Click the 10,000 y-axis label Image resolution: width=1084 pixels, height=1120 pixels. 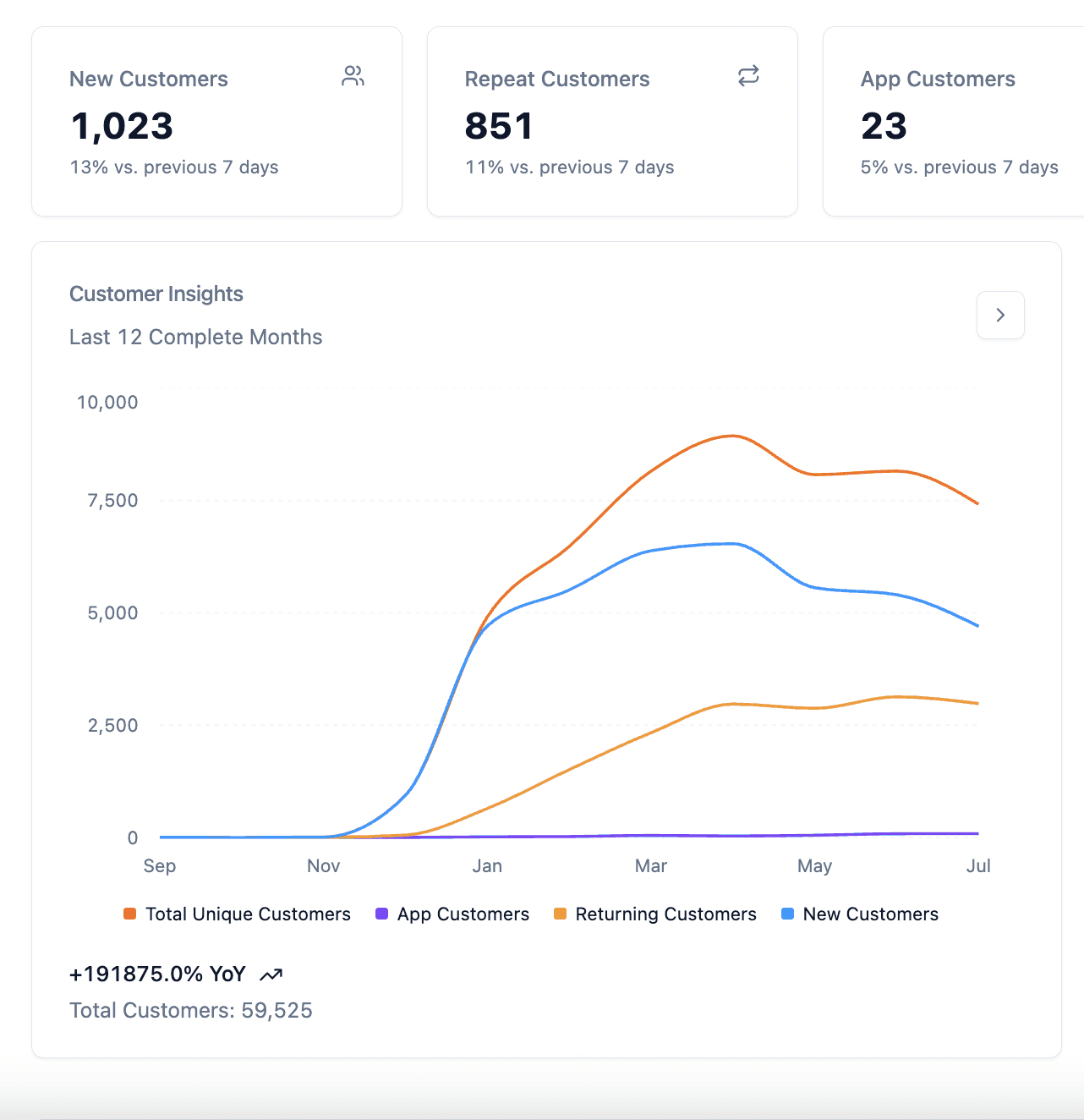point(107,403)
